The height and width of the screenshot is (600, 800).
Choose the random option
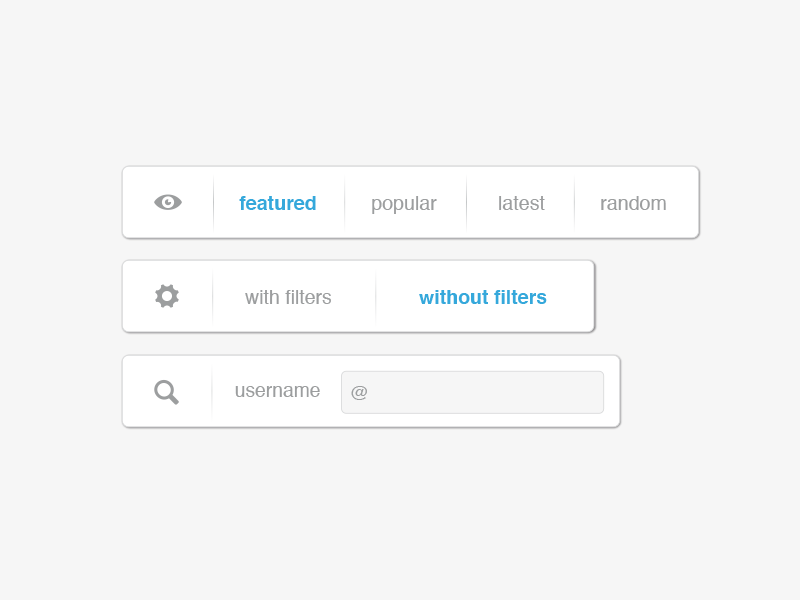point(633,203)
